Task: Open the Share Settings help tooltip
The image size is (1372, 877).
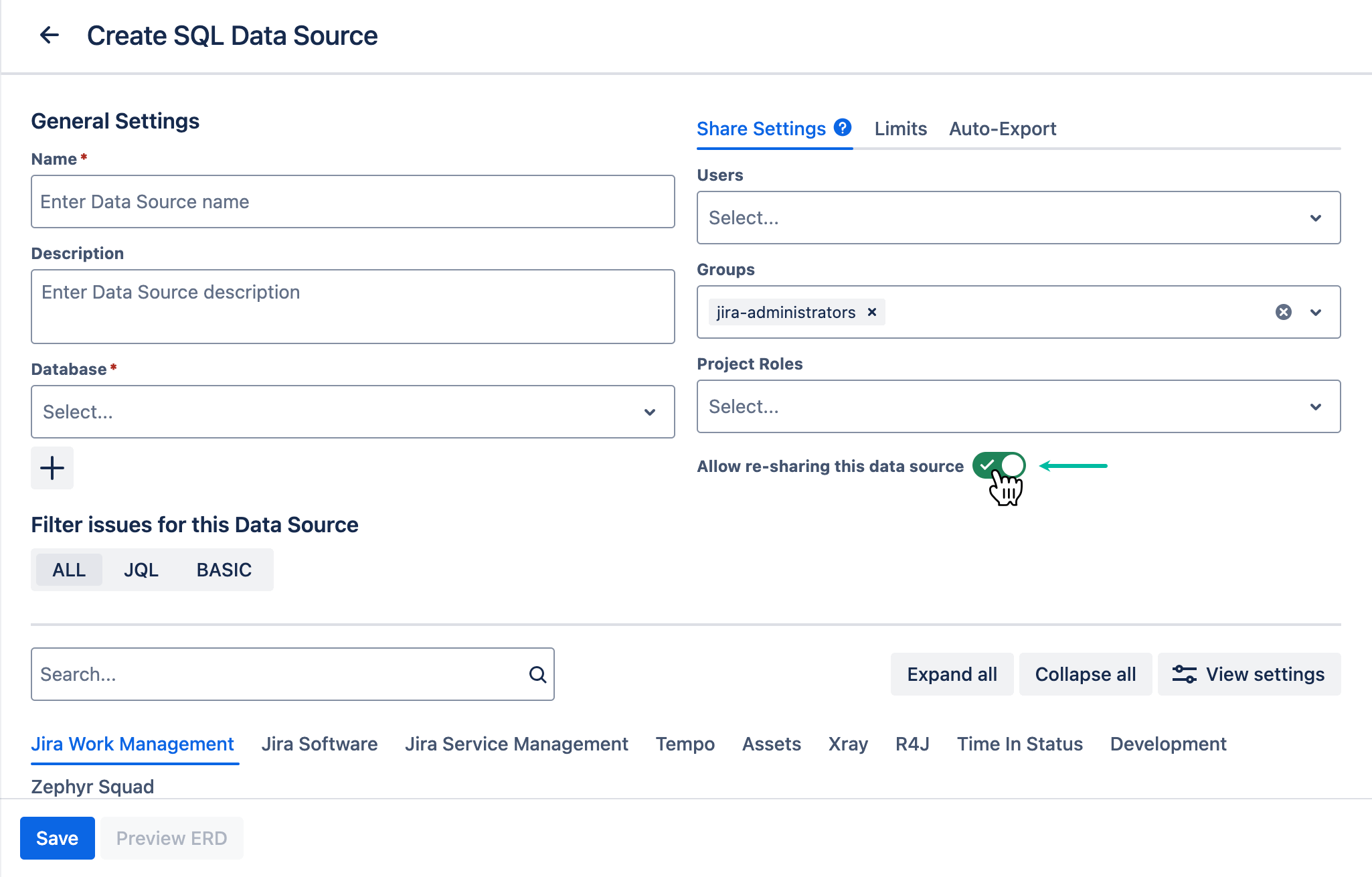Action: click(x=843, y=127)
